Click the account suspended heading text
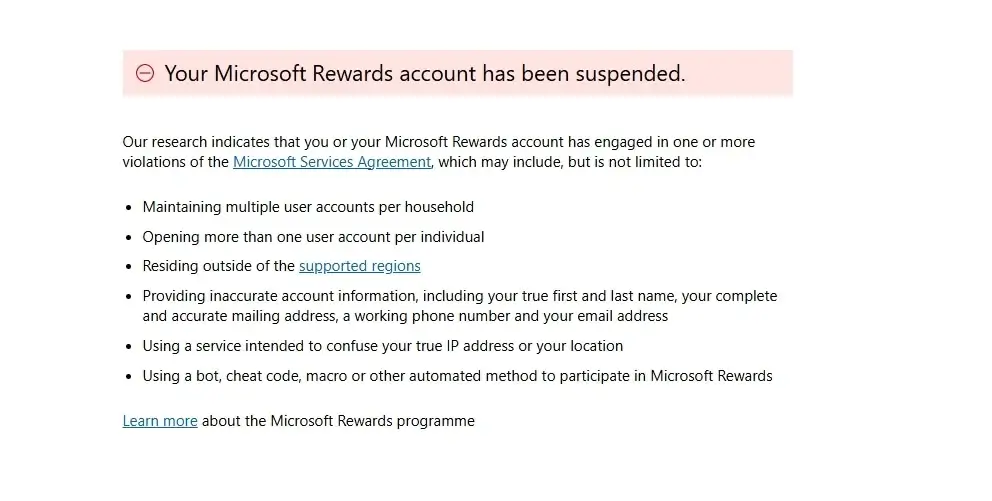 (x=424, y=74)
